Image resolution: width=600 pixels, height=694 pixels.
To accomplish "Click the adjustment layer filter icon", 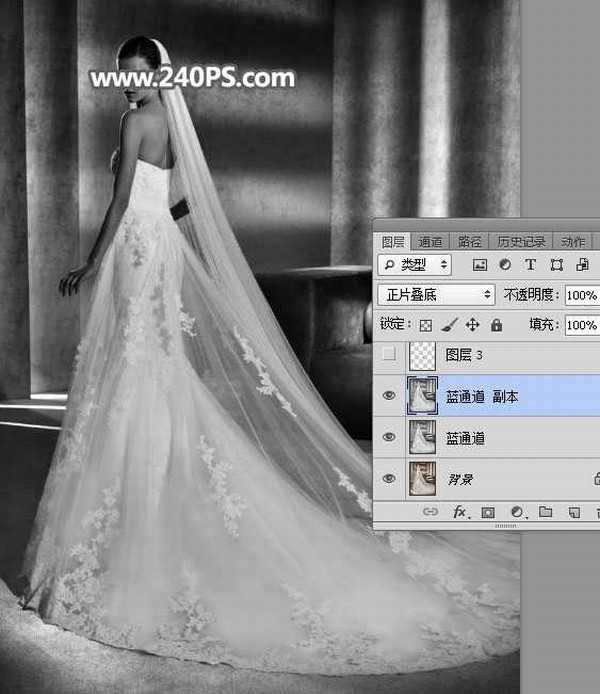I will click(x=505, y=265).
